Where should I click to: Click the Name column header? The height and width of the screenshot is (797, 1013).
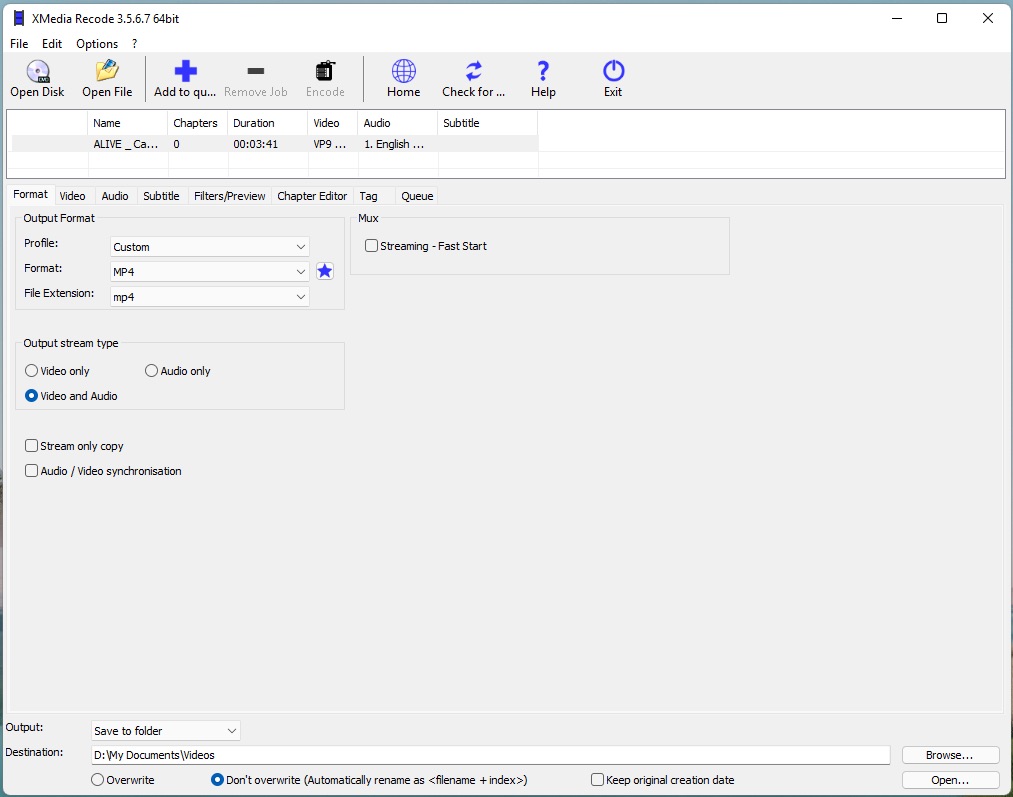pos(128,123)
